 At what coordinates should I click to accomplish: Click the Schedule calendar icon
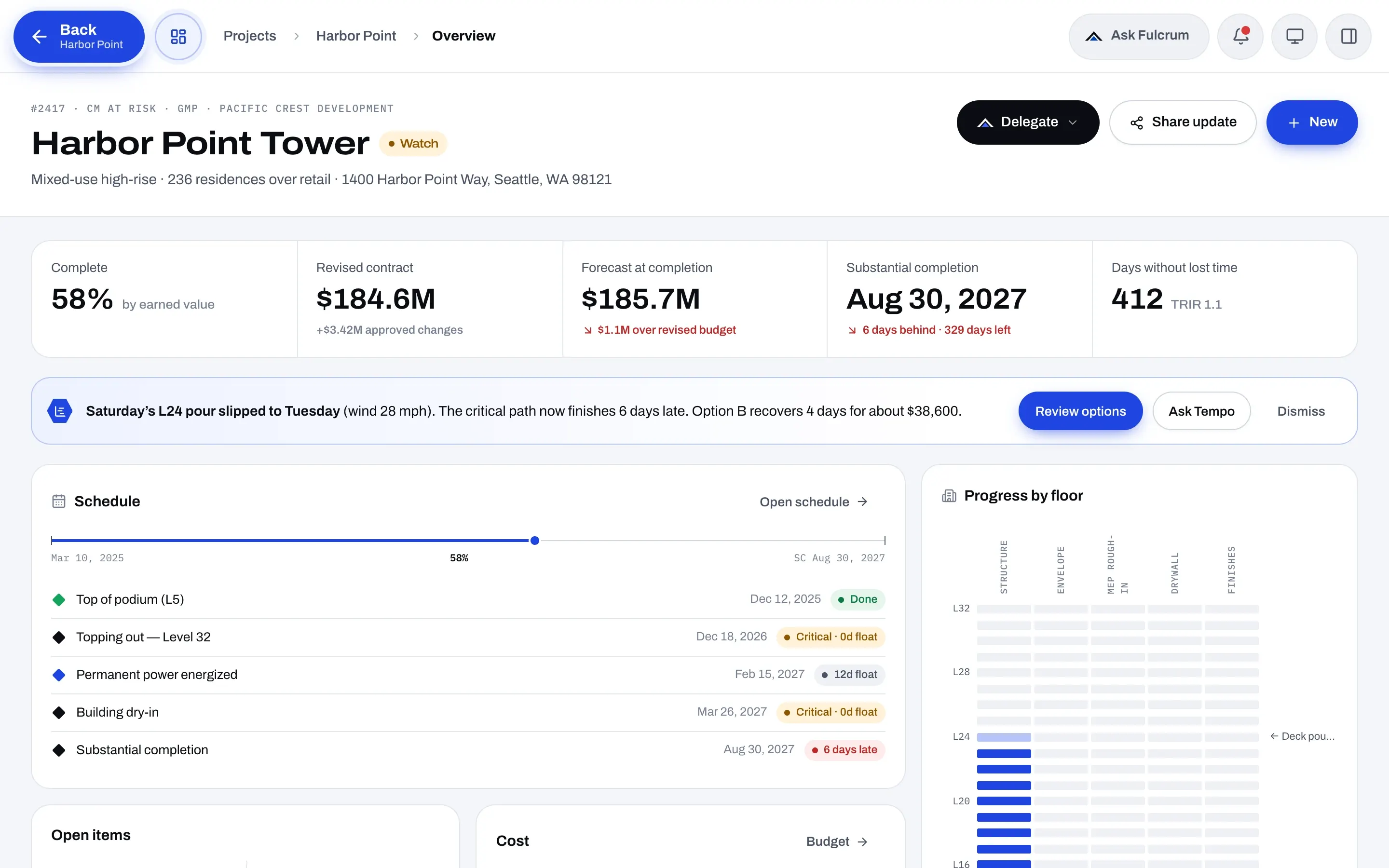58,501
